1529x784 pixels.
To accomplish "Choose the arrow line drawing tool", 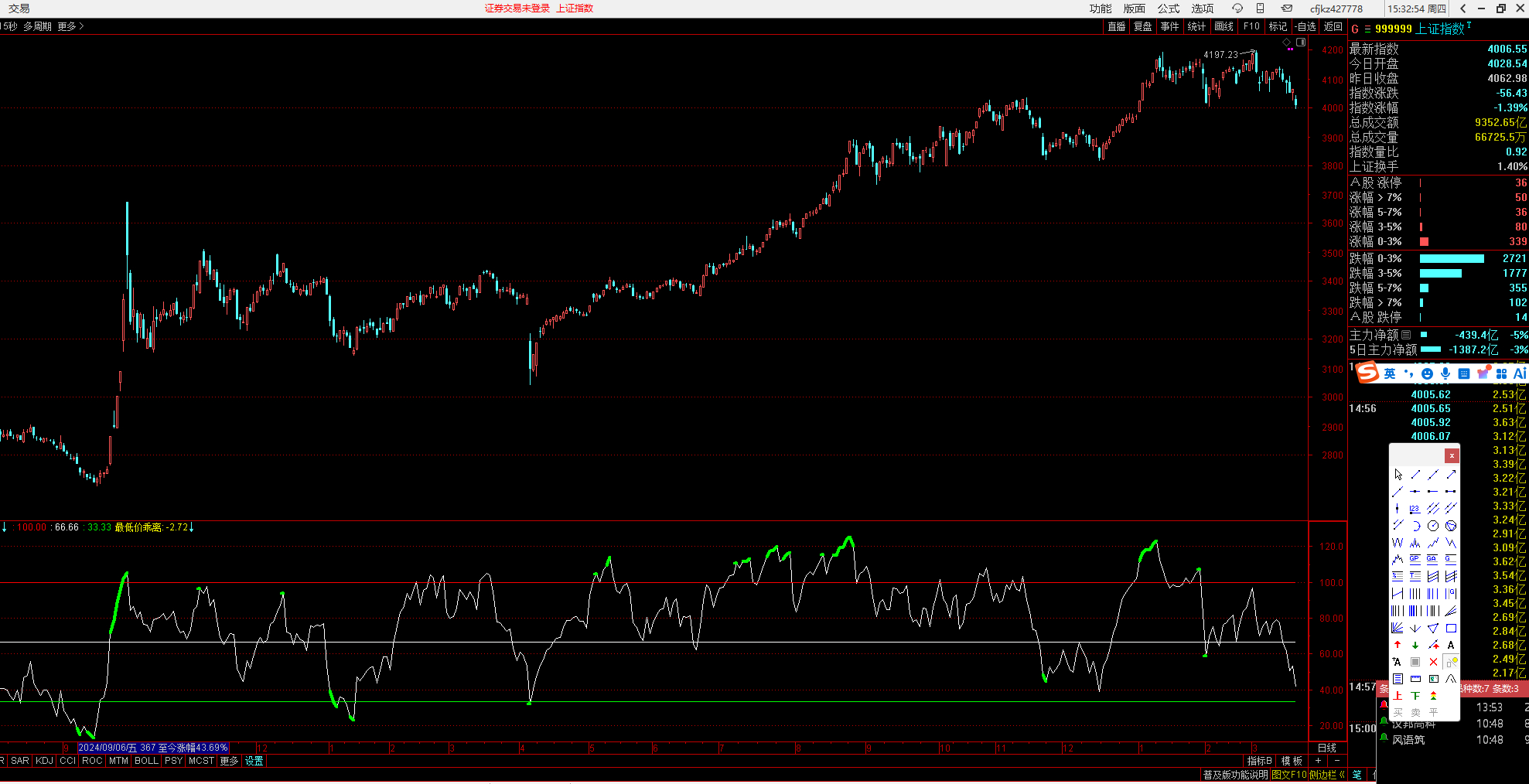I will (x=1451, y=474).
